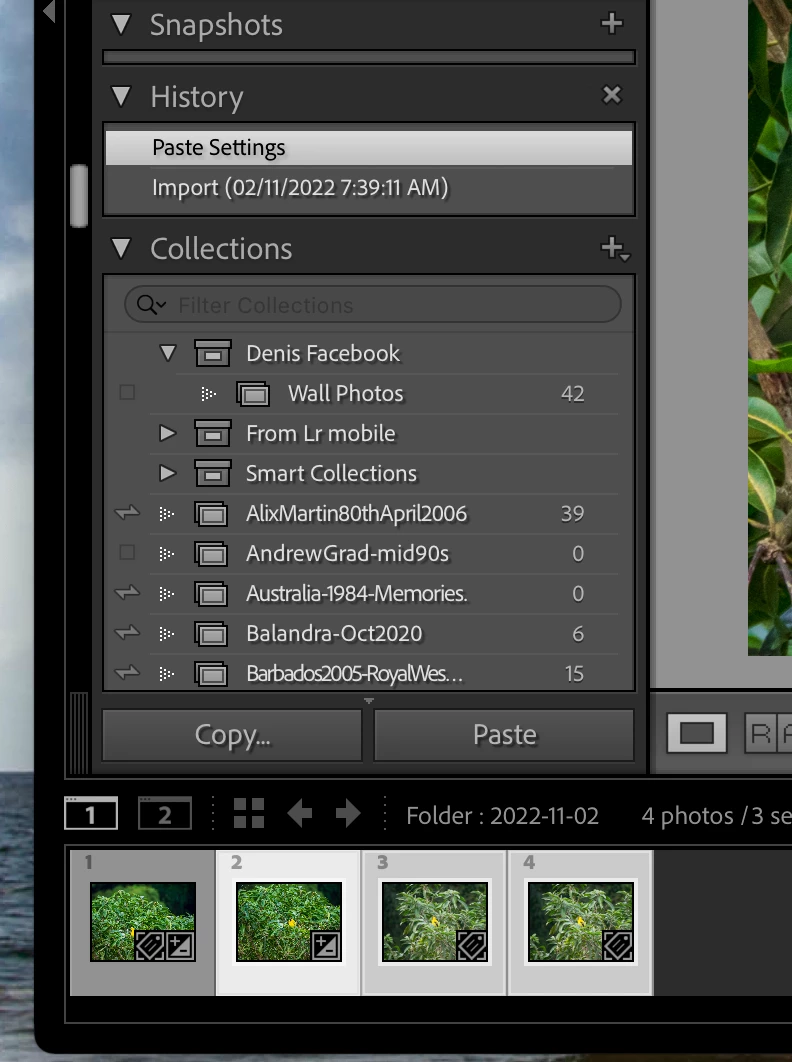792x1062 pixels.
Task: Collapse the Denis Facebook collection set
Action: 167,353
